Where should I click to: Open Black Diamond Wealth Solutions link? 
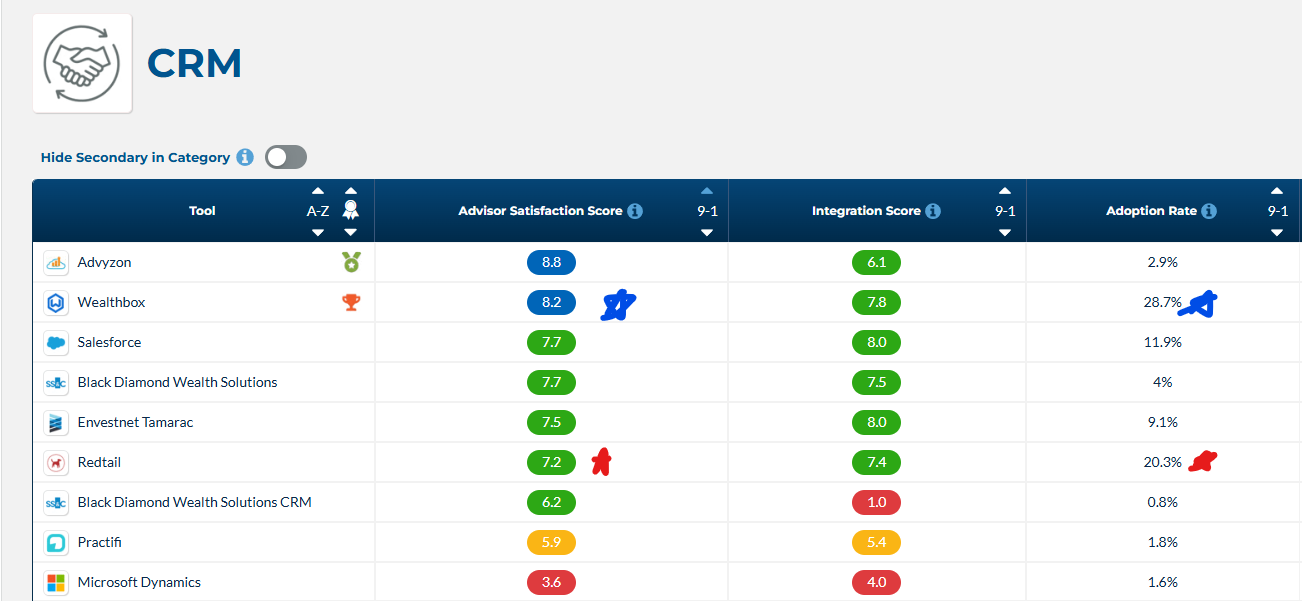point(177,382)
